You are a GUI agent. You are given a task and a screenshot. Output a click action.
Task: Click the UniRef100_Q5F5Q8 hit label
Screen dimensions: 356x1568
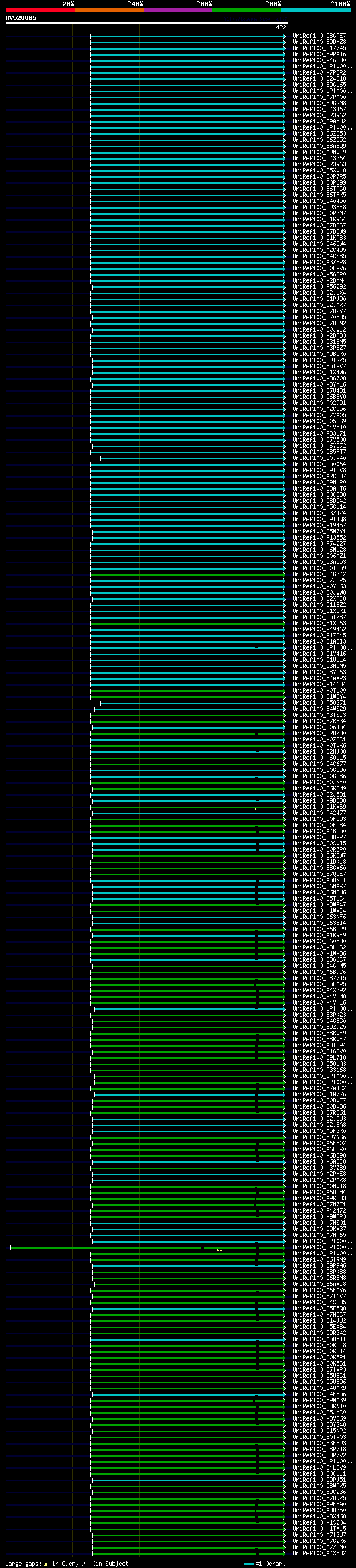(x=319, y=1309)
